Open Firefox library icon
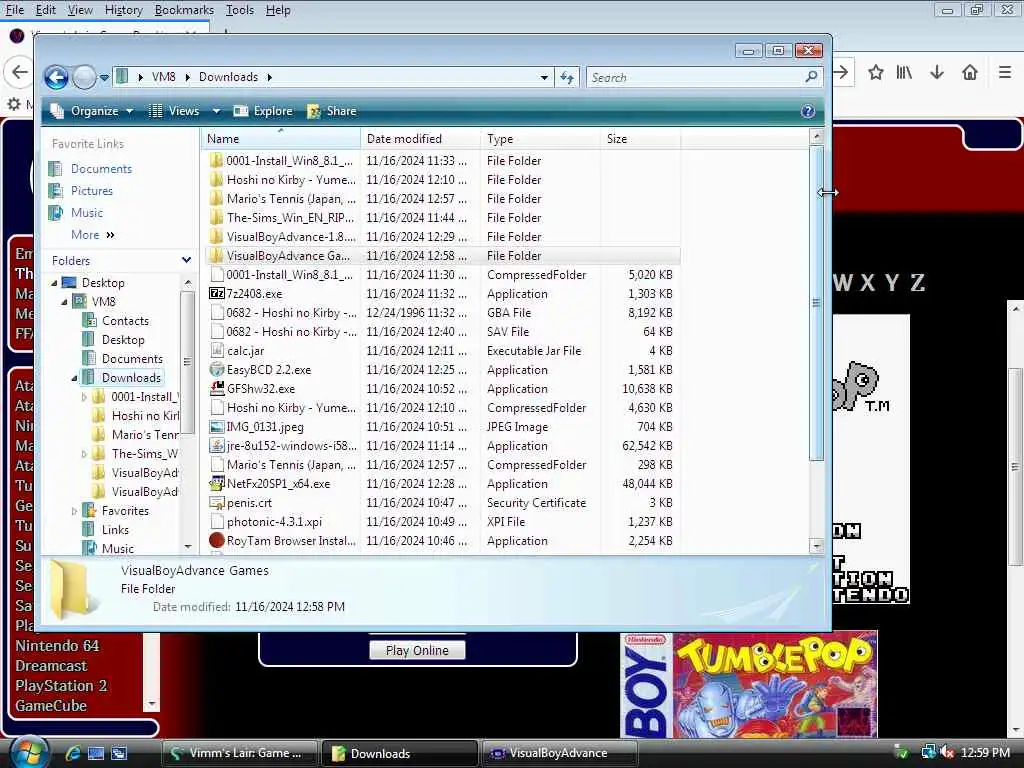Viewport: 1024px width, 768px height. (x=904, y=72)
